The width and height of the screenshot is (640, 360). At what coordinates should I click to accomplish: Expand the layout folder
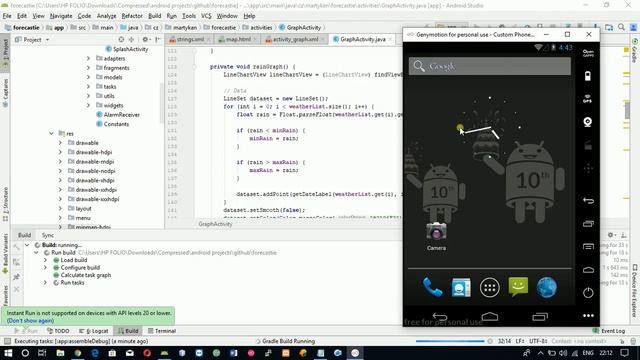click(60, 209)
